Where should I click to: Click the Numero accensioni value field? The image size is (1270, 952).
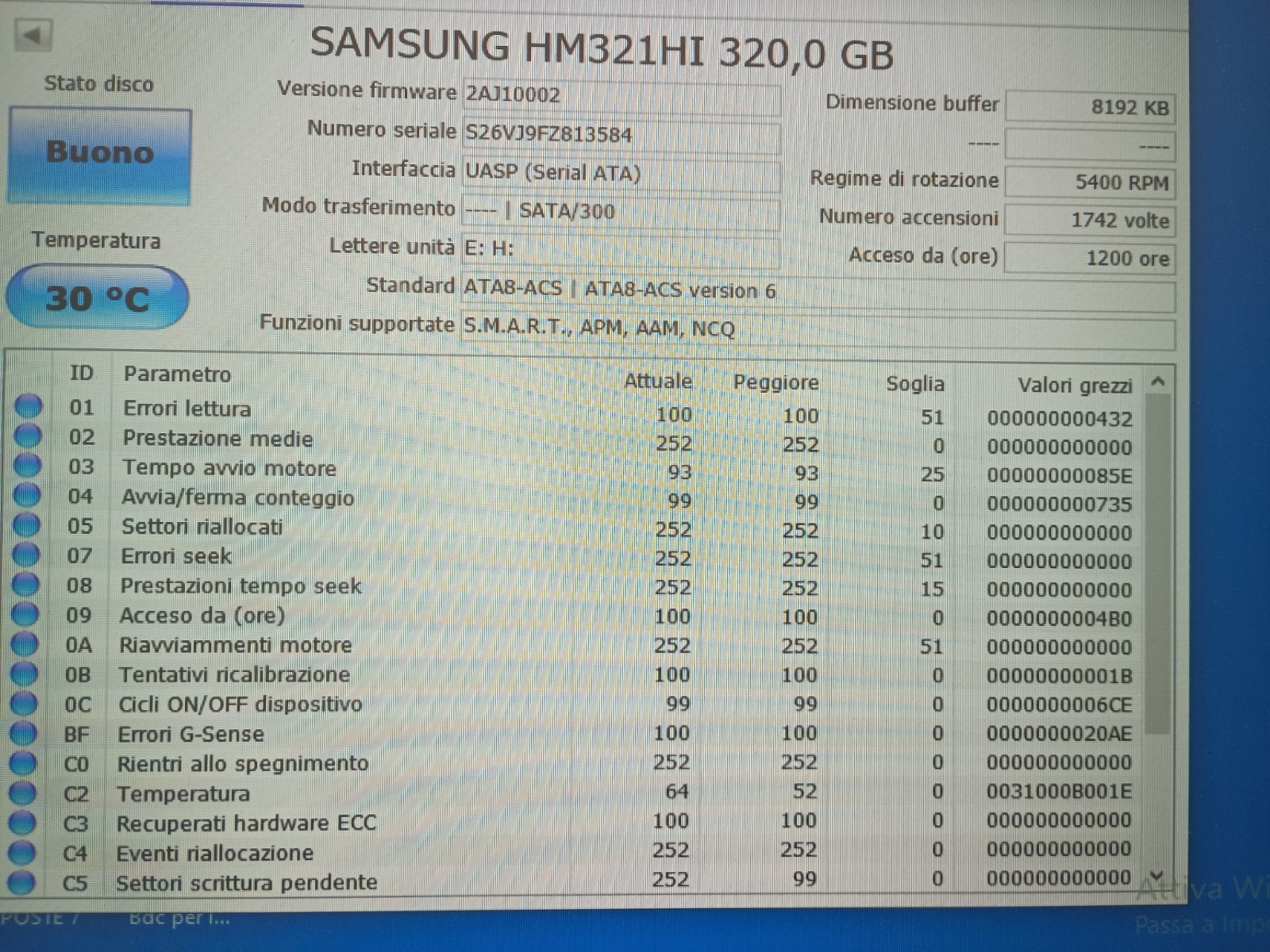[1090, 220]
